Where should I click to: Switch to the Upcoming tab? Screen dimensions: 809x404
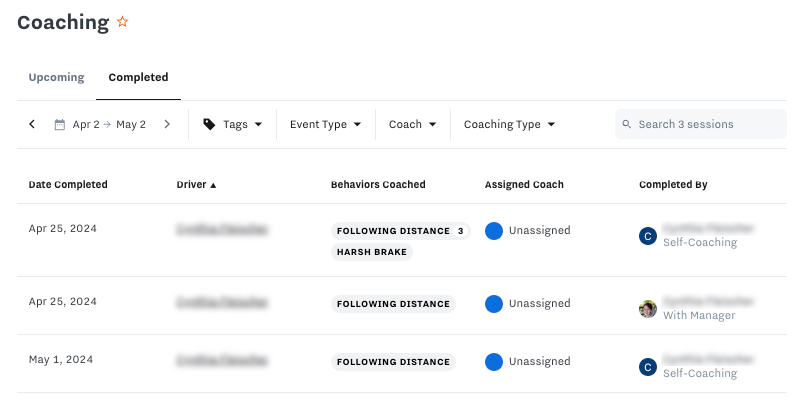coord(56,77)
